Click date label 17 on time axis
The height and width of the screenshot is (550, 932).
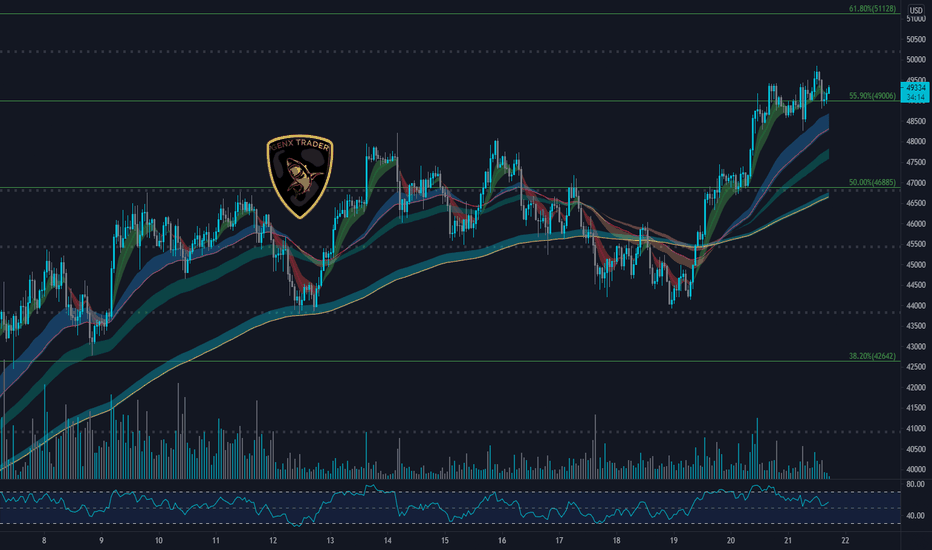[559, 541]
